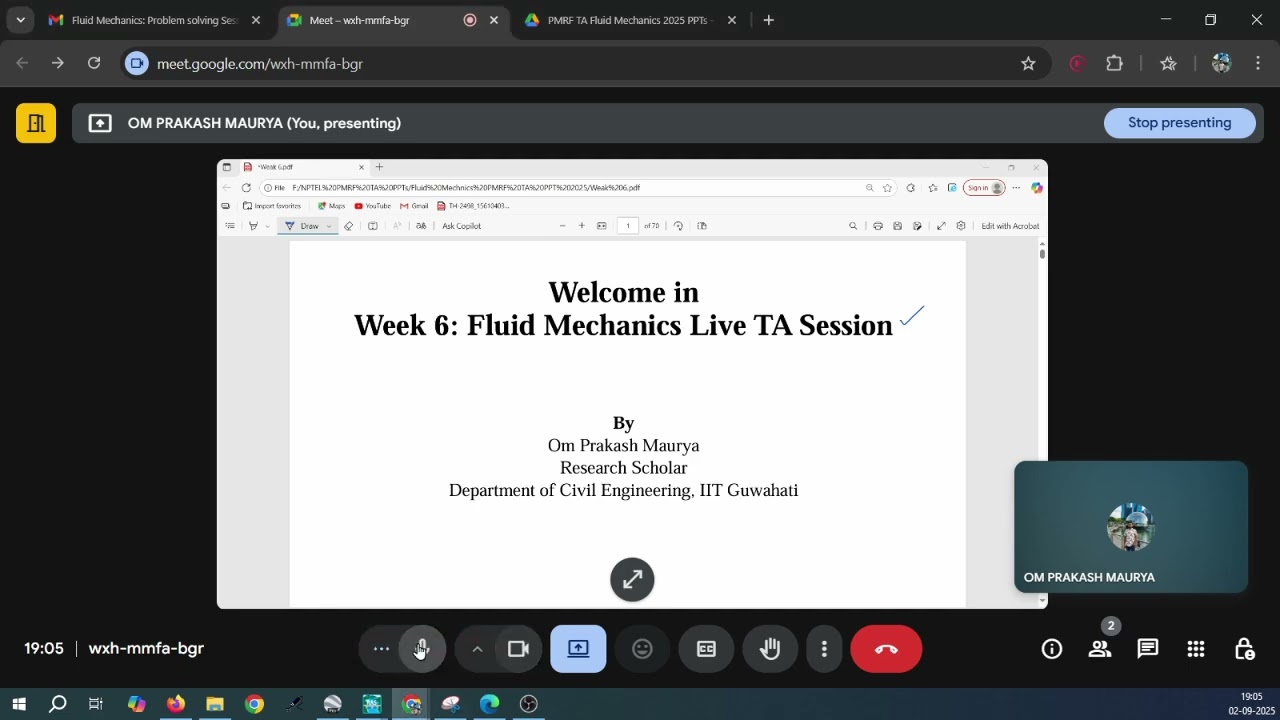Screen dimensions: 1280x720
Task: Click Ask Copilot in shared PDF toolbar
Action: point(462,226)
